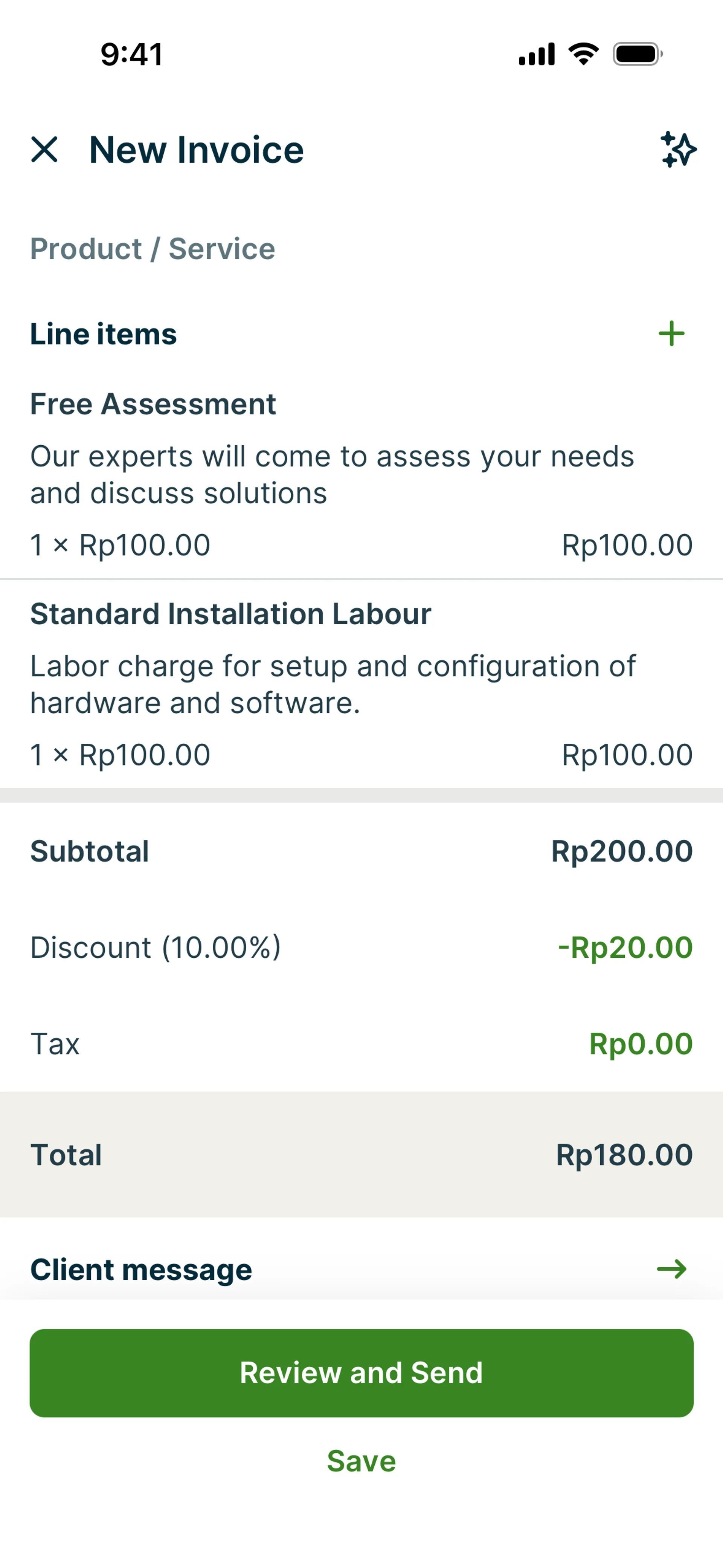Screen dimensions: 723x1568
Task: Close the New Invoice screen with X
Action: [x=44, y=150]
